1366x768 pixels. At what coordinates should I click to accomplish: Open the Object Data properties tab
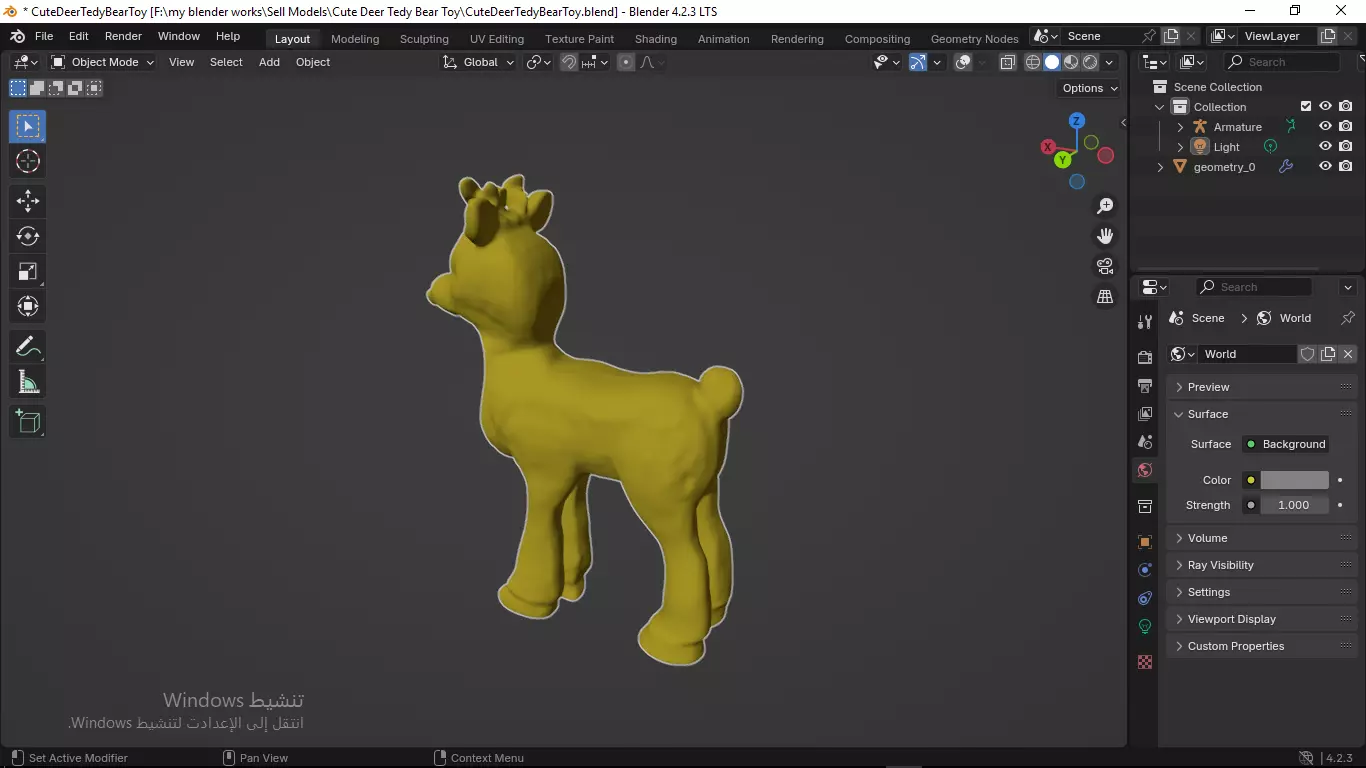tap(1145, 626)
